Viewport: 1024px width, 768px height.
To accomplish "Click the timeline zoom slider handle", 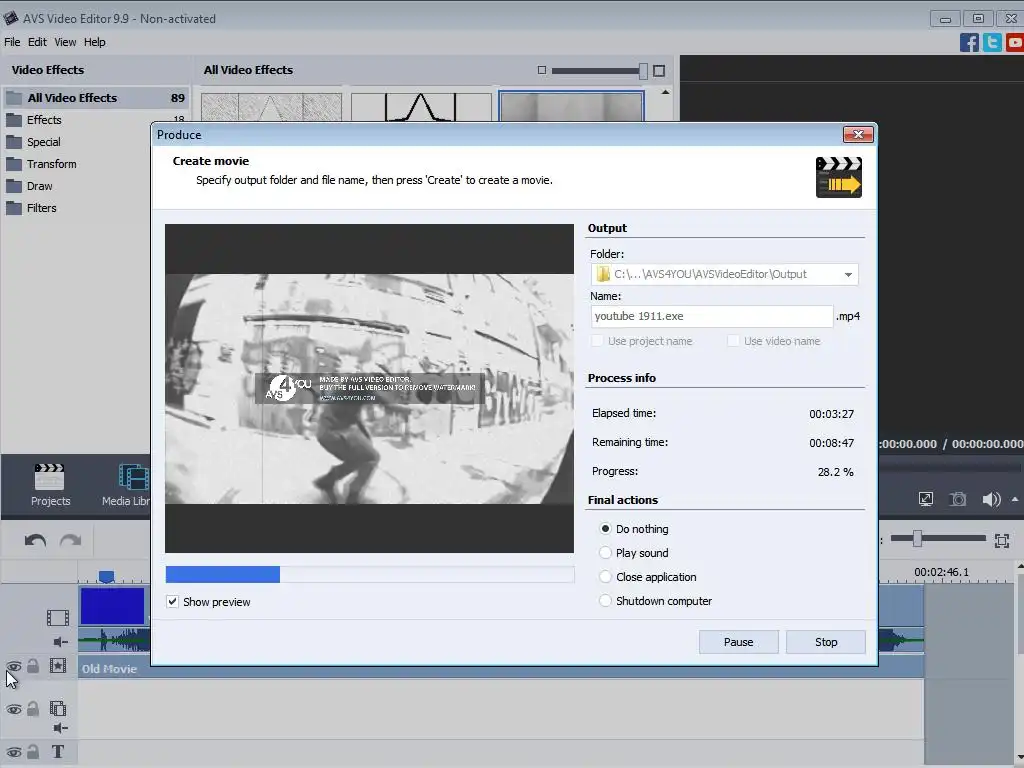I will point(918,538).
